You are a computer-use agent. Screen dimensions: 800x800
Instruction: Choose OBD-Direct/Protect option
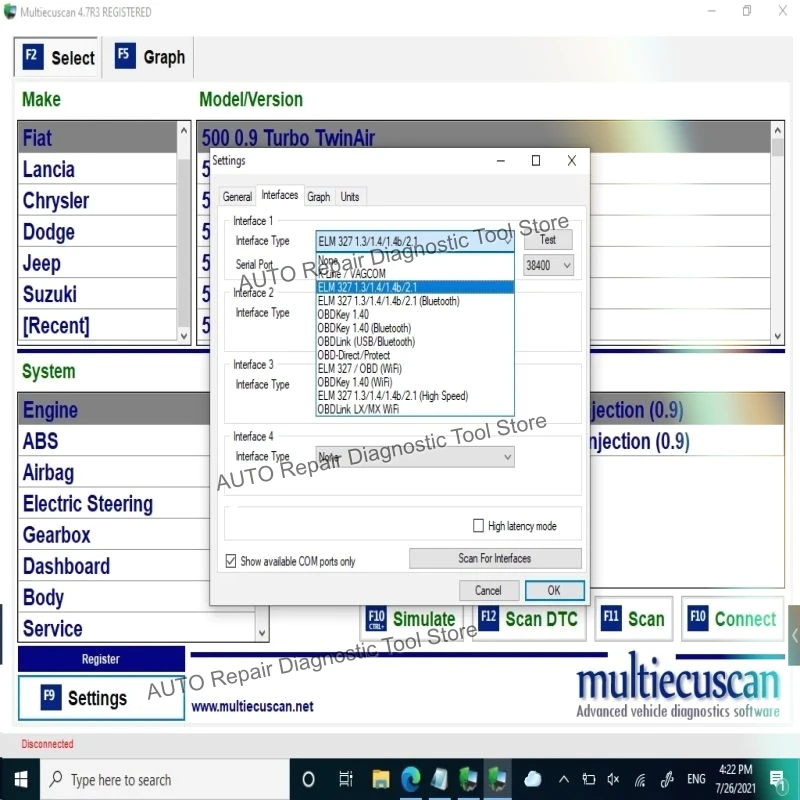click(415, 355)
